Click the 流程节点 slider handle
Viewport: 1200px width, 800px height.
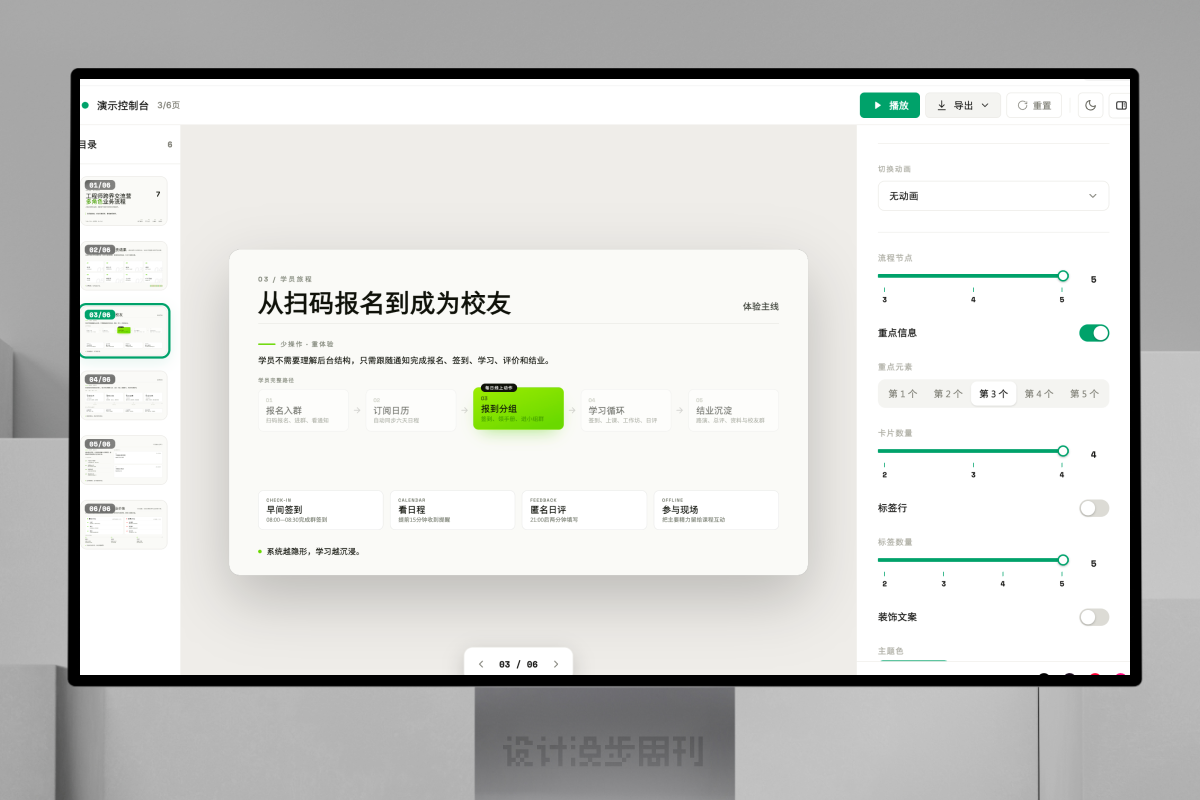pos(1063,276)
